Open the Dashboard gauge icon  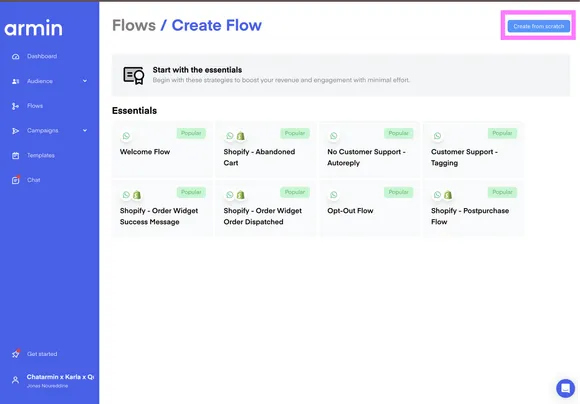16,57
